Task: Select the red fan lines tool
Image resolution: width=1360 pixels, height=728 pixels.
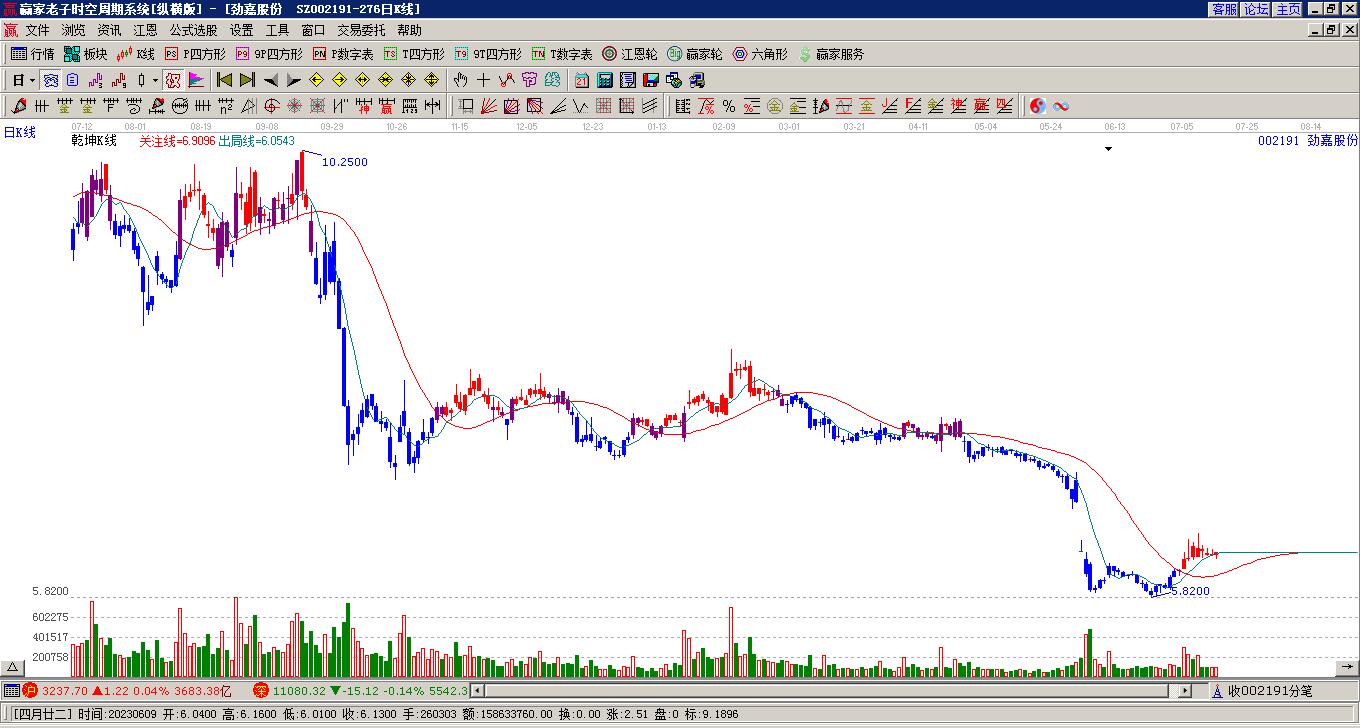Action: coord(488,105)
